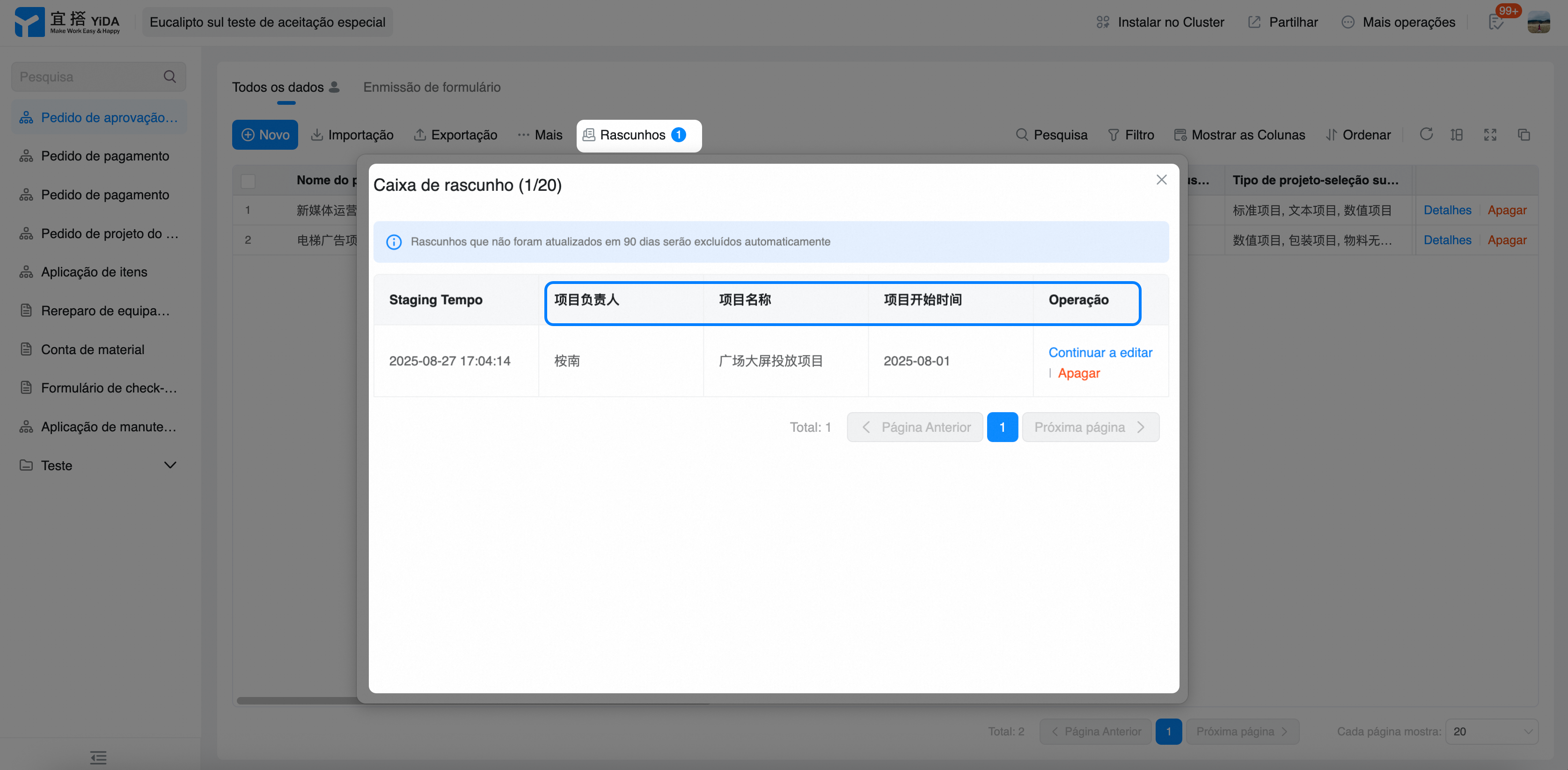Viewport: 1568px width, 770px height.
Task: Click the open-in-new-window icon
Action: [1524, 134]
